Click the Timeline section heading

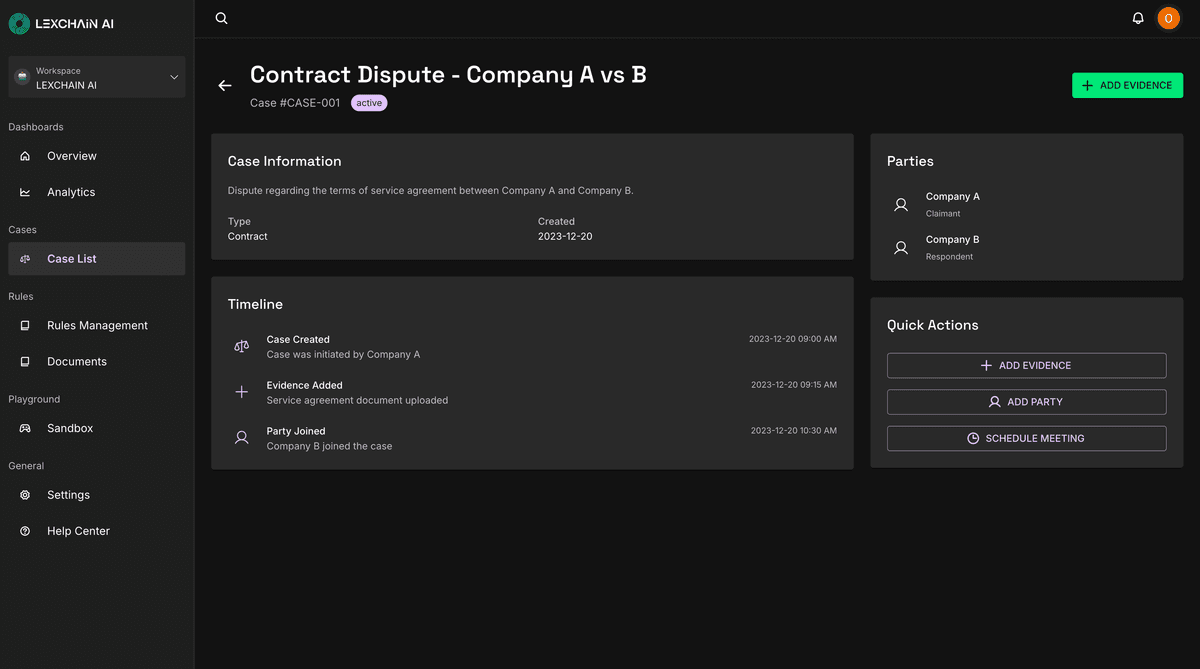pyautogui.click(x=255, y=304)
